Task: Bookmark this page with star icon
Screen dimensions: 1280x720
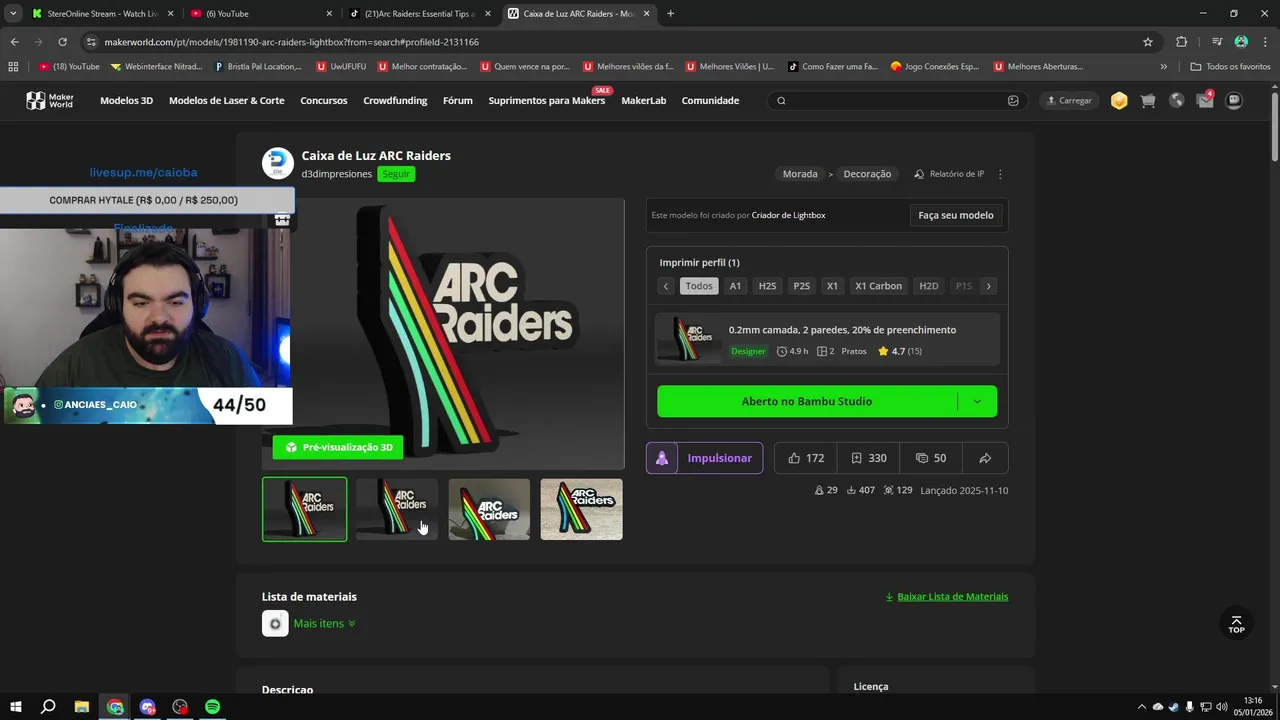Action: click(1148, 42)
